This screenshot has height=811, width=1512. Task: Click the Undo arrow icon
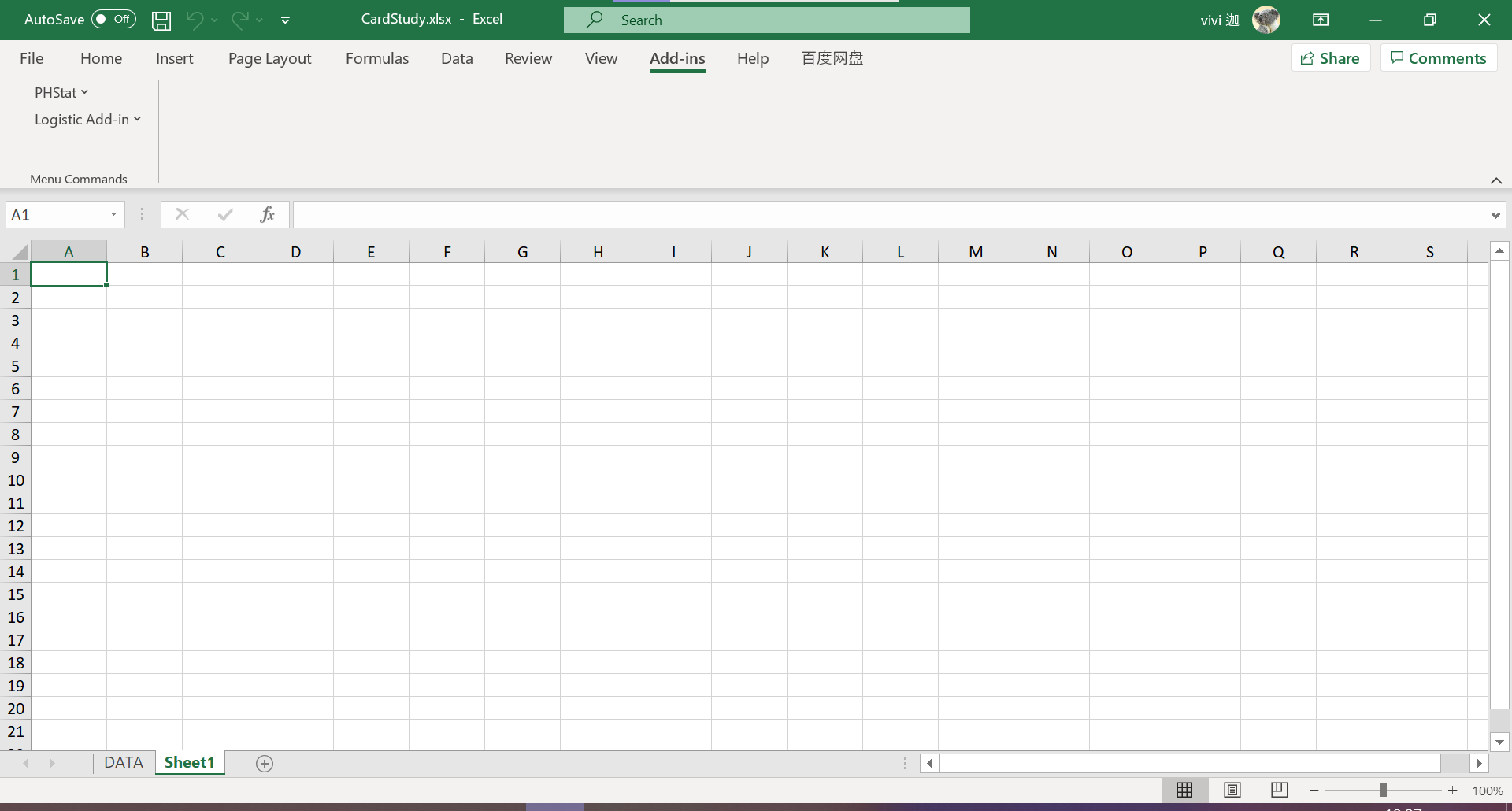(x=195, y=20)
